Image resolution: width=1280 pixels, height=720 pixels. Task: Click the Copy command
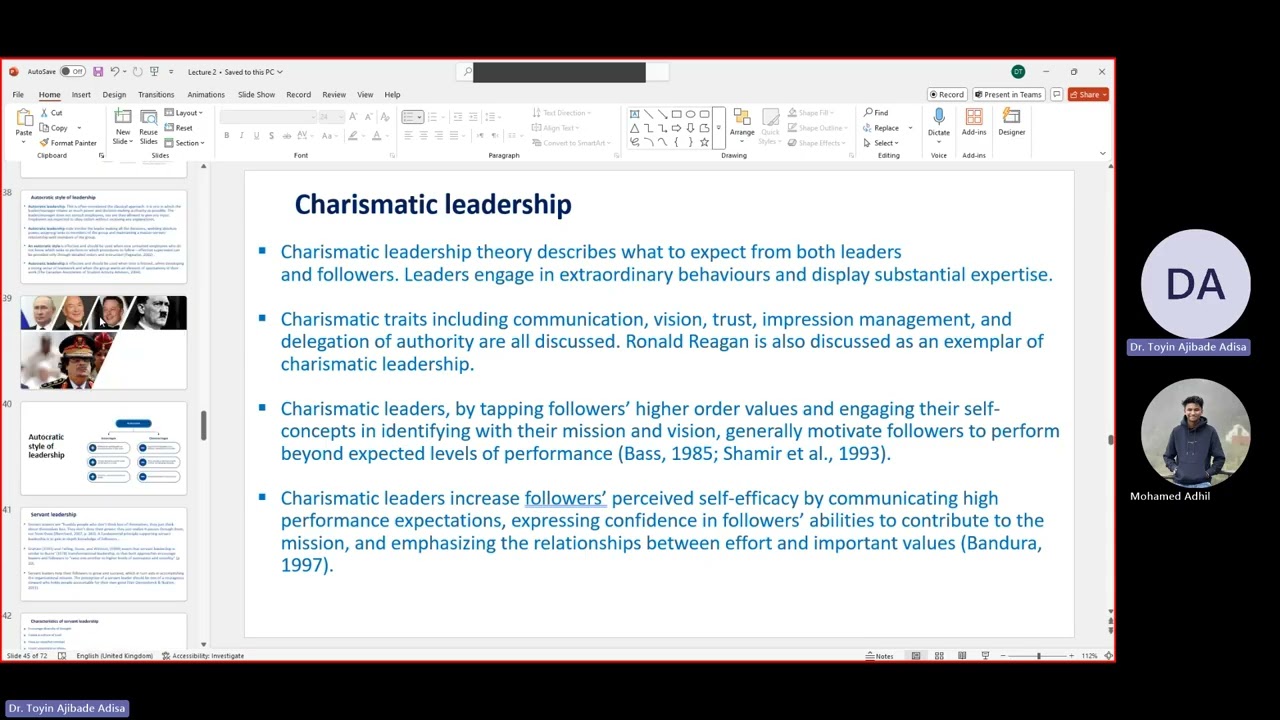54,128
